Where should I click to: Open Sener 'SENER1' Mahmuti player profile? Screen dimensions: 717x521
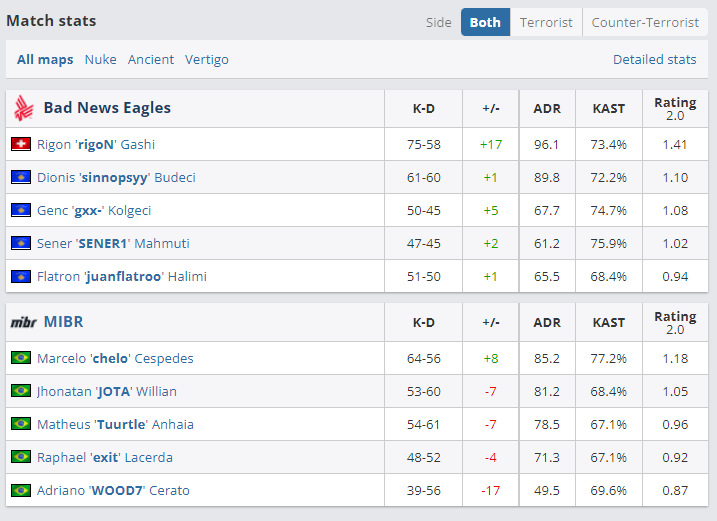coord(113,243)
